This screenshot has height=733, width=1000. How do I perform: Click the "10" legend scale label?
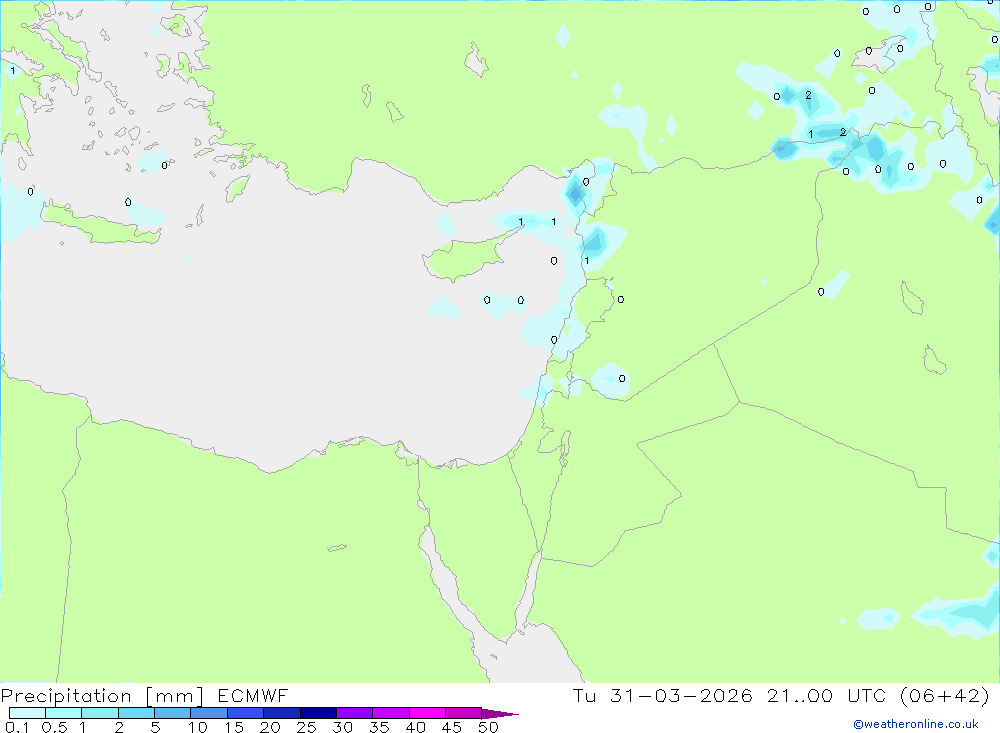coord(198,727)
